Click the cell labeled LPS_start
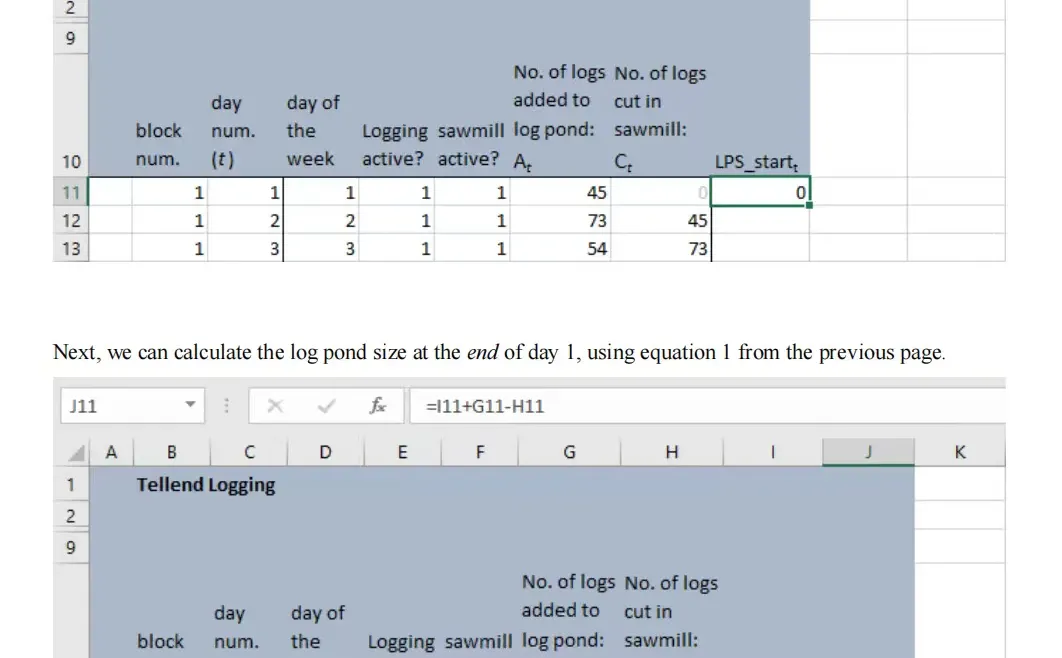The image size is (1062, 658). [x=758, y=161]
